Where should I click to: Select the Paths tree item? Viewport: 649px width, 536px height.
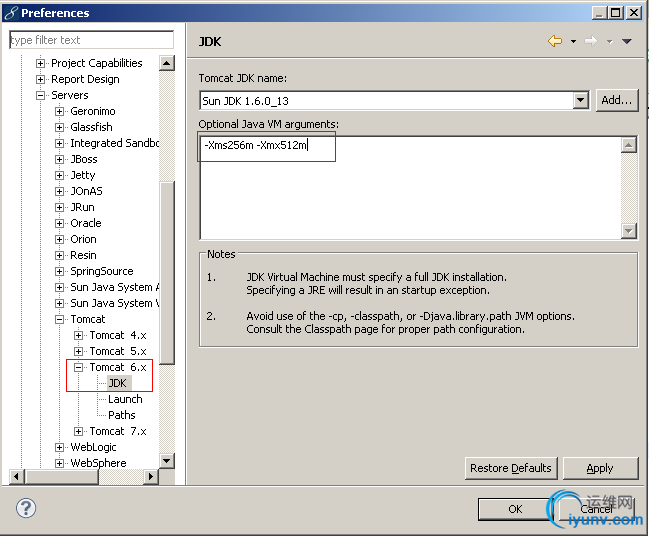pyautogui.click(x=122, y=415)
